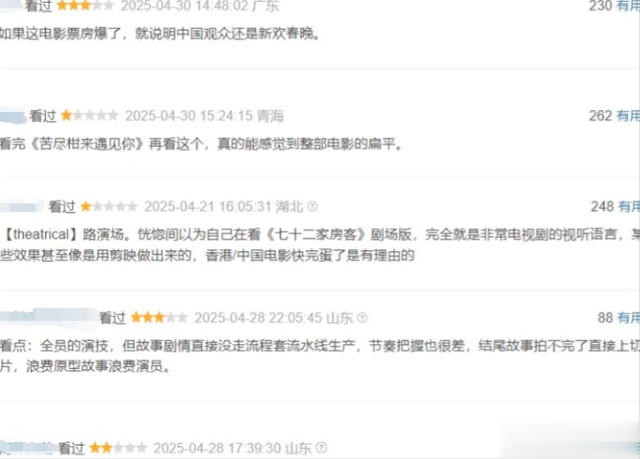Image resolution: width=640 pixels, height=459 pixels.
Task: Click the three-star rating dated 2025-04-28 22:05:45
Action: 159,317
